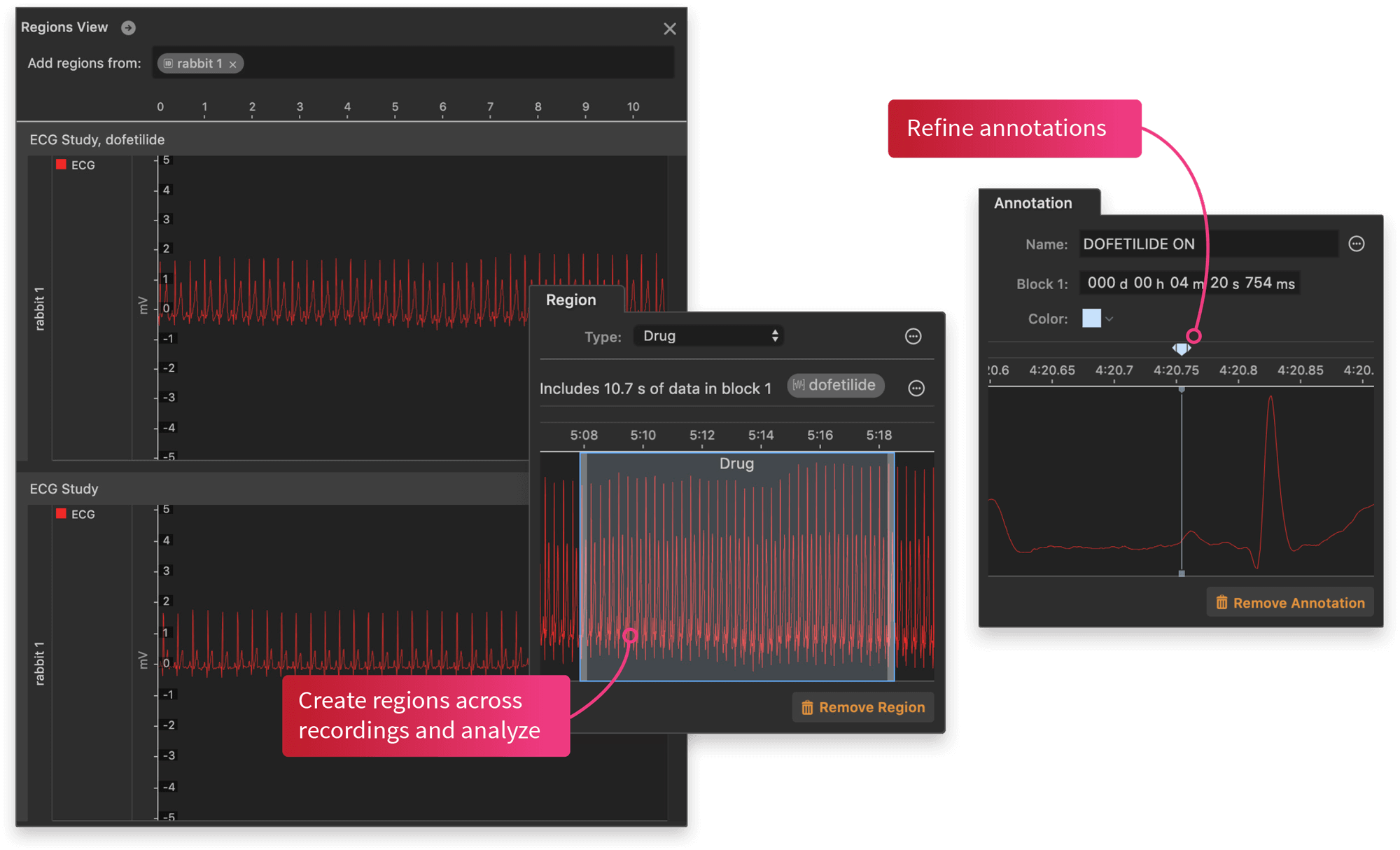Image resolution: width=1400 pixels, height=850 pixels.
Task: Click the light blue color swatch for DOFETILIDE ON
Action: tap(1091, 319)
